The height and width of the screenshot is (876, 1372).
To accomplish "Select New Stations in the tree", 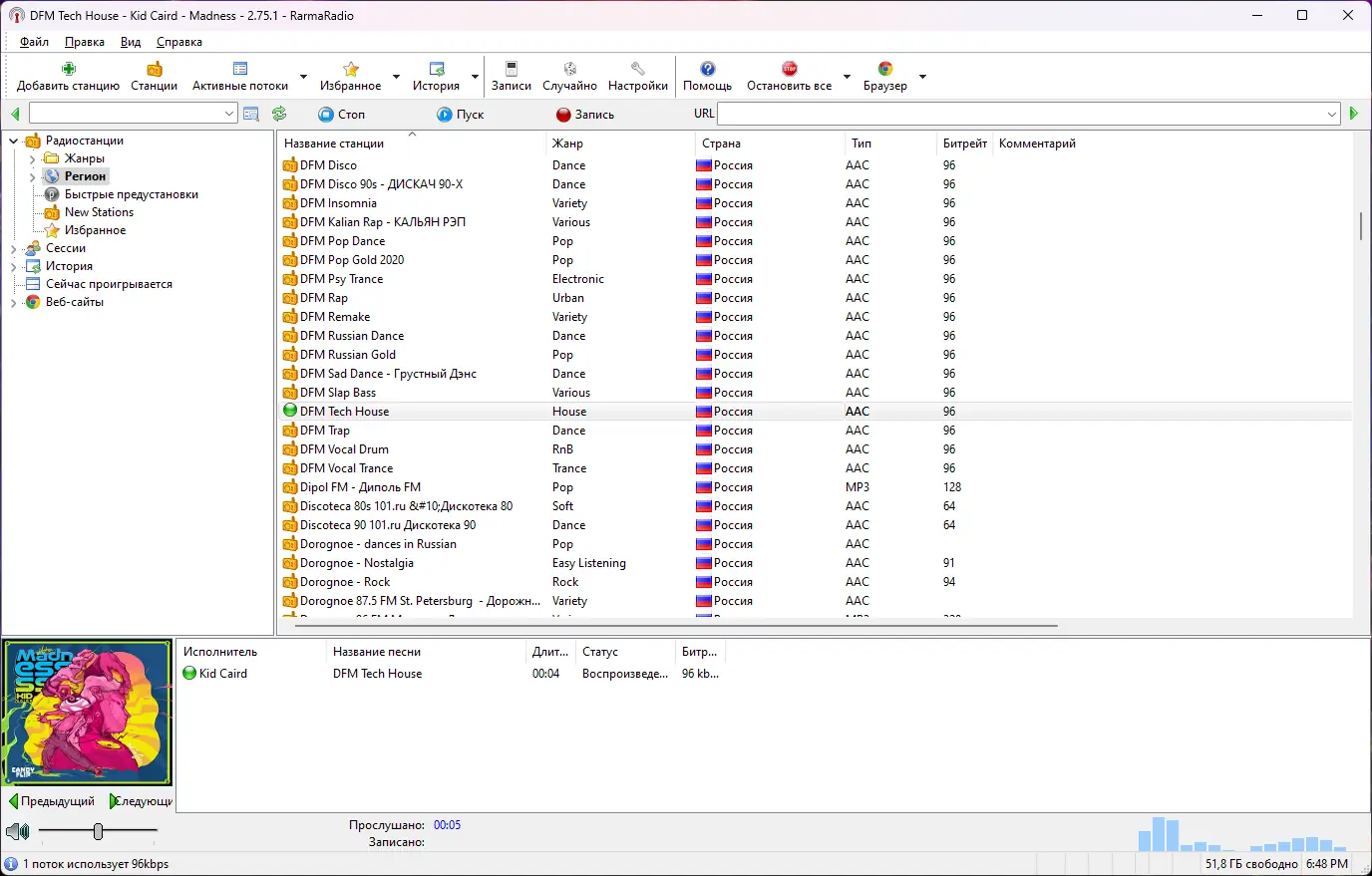I will pyautogui.click(x=99, y=212).
